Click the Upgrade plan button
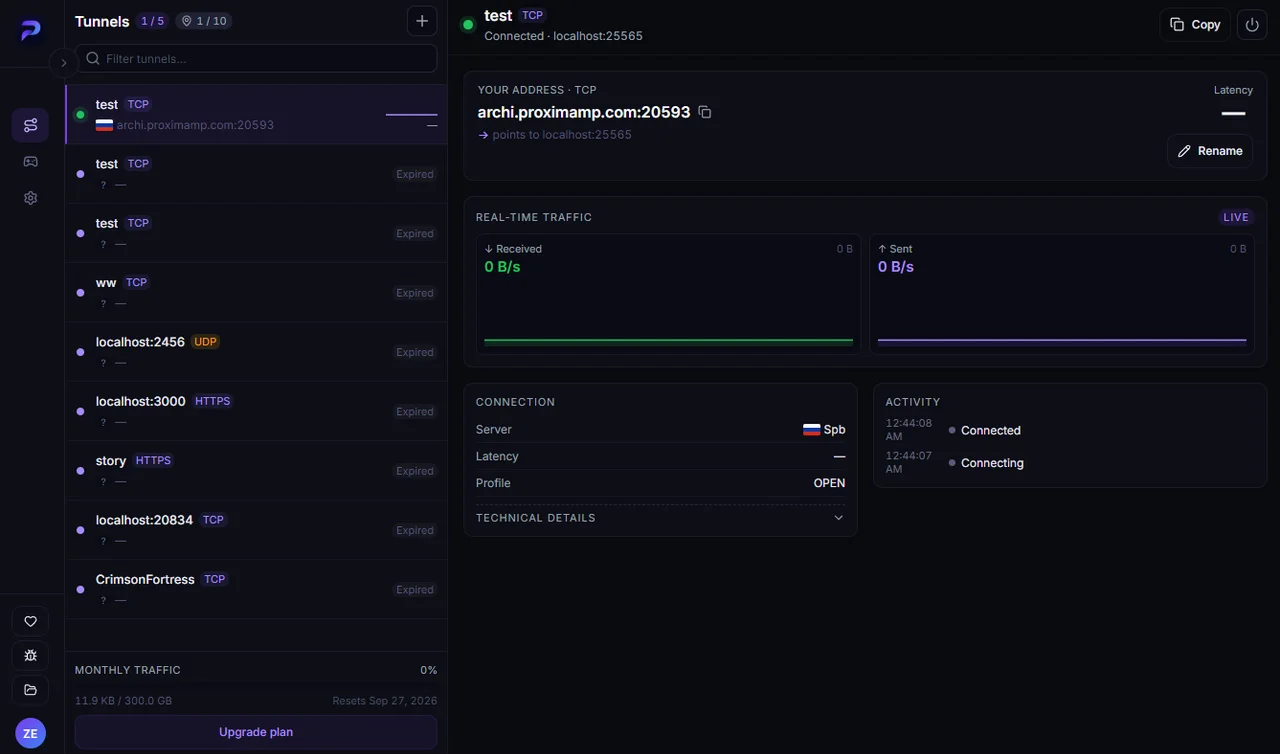 [x=256, y=732]
